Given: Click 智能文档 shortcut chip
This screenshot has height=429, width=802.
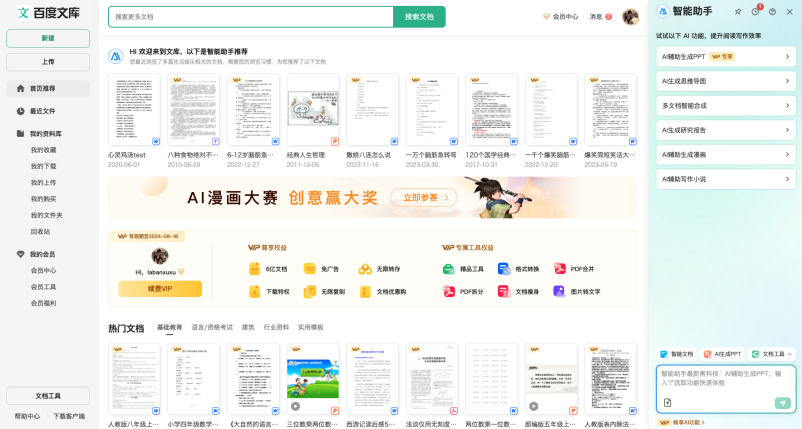Looking at the screenshot, I should click(x=677, y=354).
